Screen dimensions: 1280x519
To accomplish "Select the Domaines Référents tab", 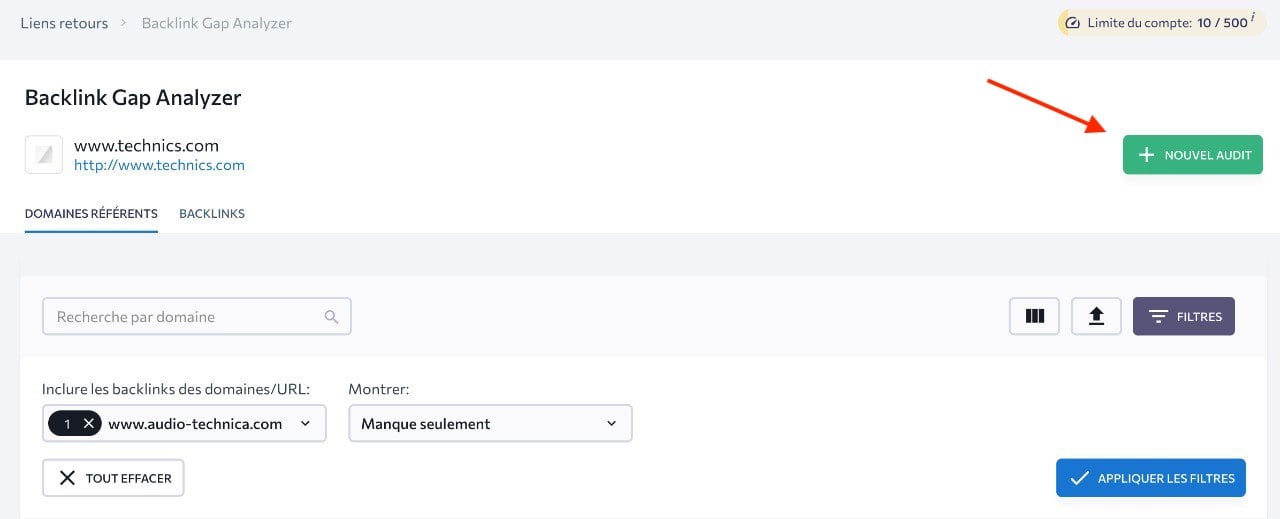I will (x=91, y=214).
